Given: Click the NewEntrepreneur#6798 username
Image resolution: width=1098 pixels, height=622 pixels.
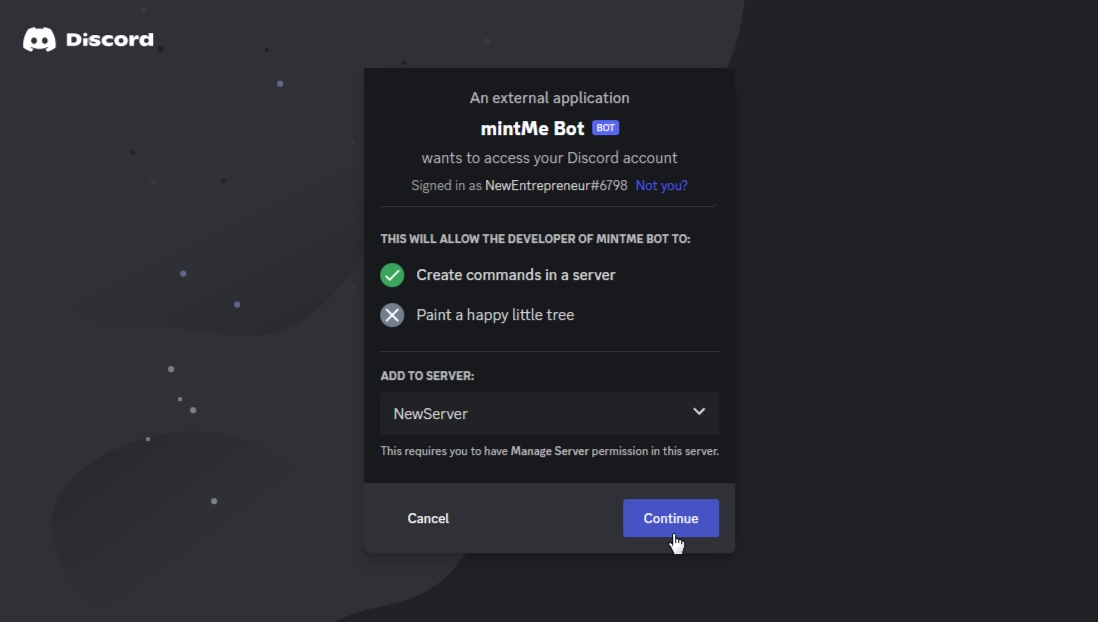Looking at the screenshot, I should (556, 186).
